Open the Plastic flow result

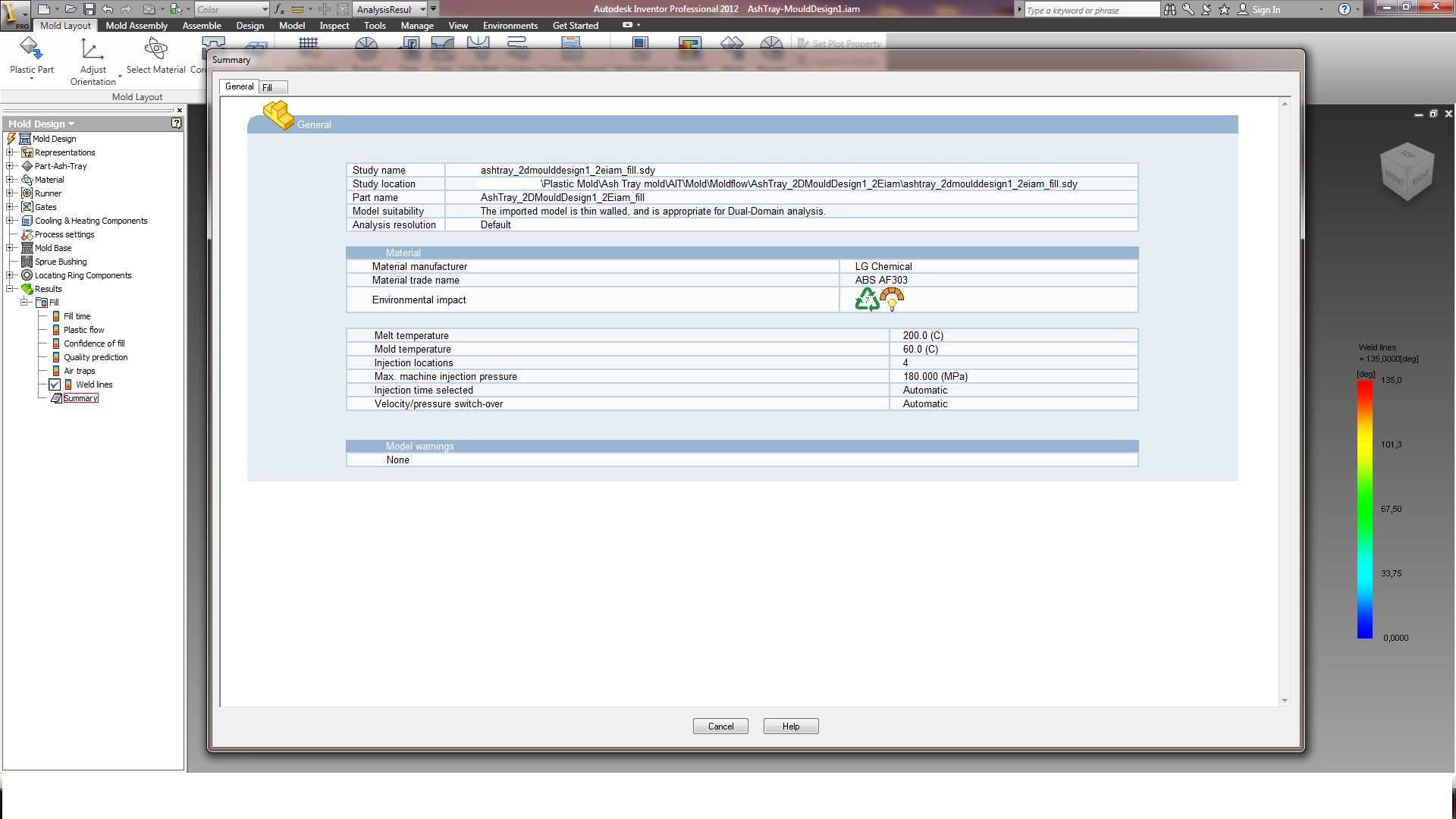[x=83, y=330]
